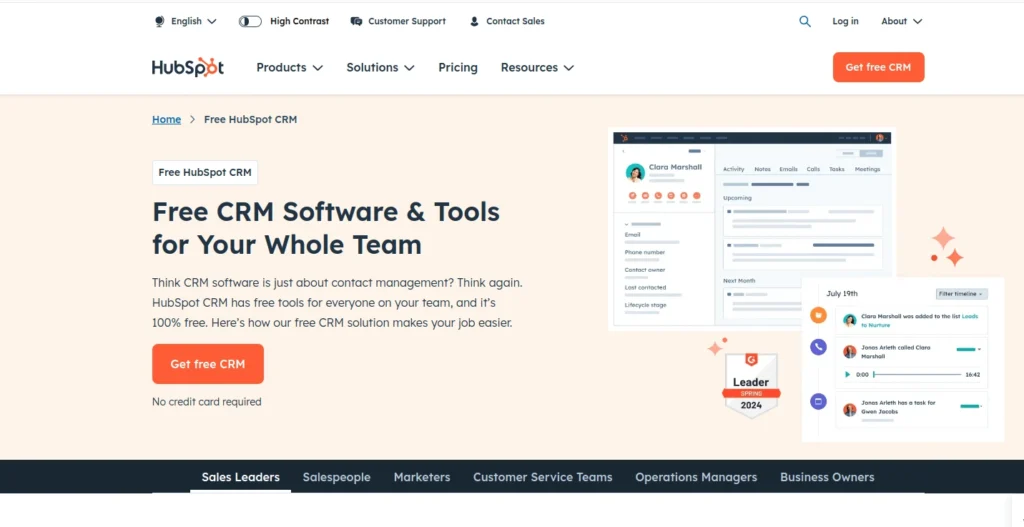
Task: Click the orange list activity icon
Action: 818,315
